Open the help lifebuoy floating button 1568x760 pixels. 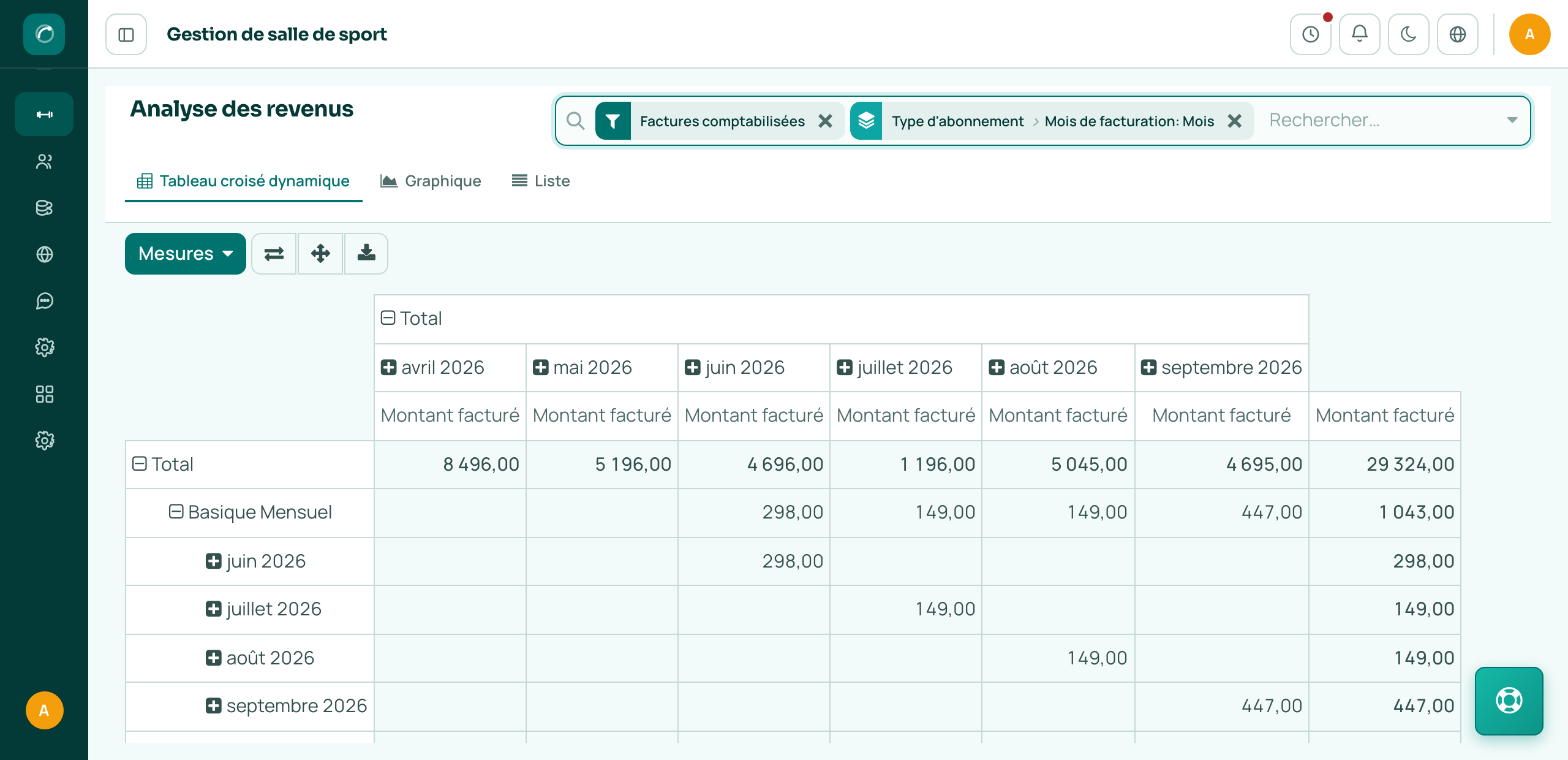[1509, 701]
